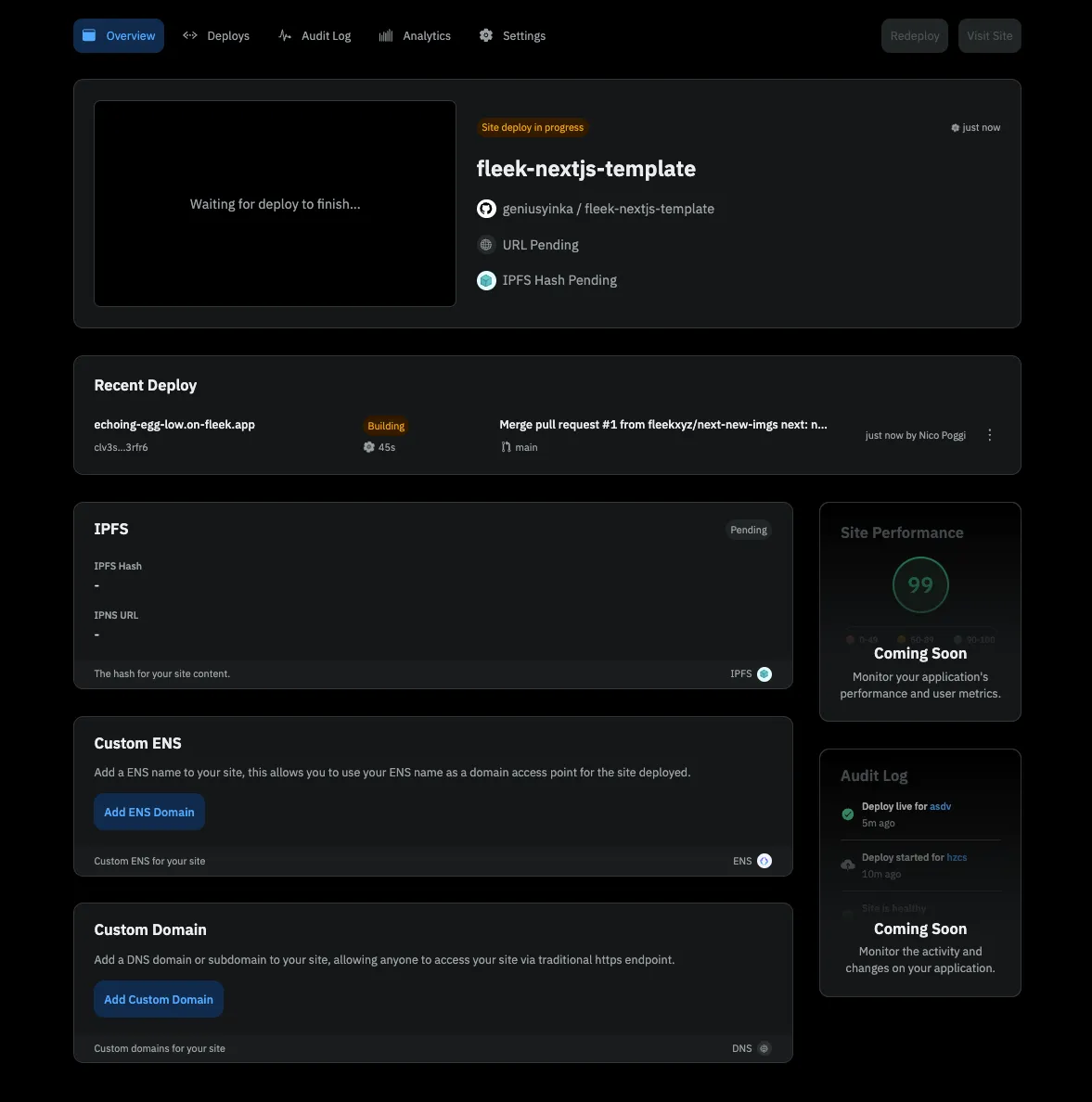This screenshot has height=1102, width=1092.
Task: Open the Audit Log tab
Action: [315, 36]
